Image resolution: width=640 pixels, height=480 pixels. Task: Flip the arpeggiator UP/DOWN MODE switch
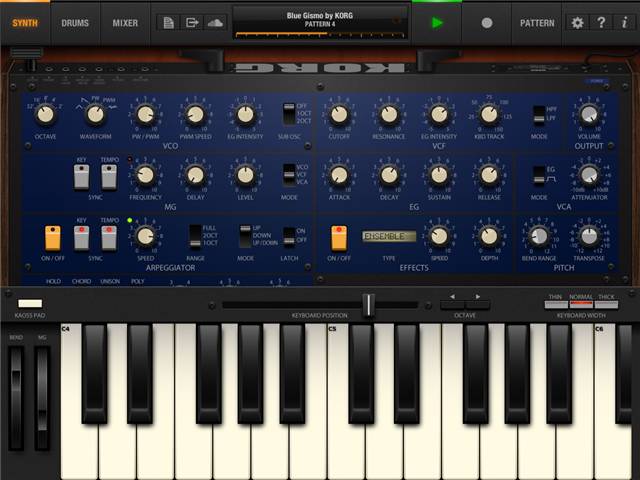[245, 236]
